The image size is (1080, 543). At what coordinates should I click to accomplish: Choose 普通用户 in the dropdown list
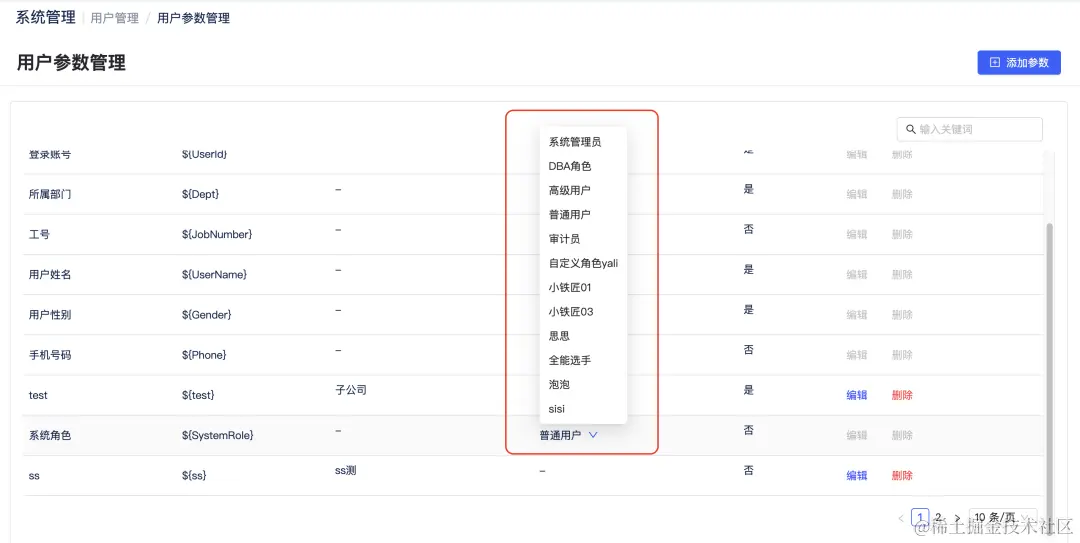pos(569,214)
